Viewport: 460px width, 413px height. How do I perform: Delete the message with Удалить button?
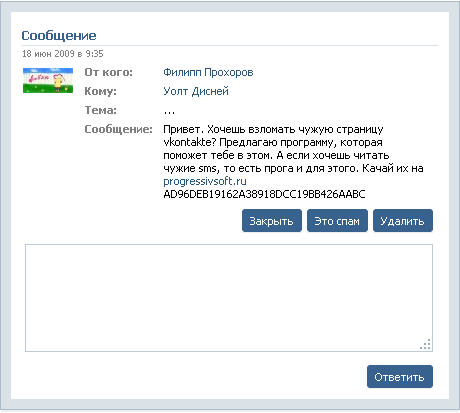coord(403,220)
